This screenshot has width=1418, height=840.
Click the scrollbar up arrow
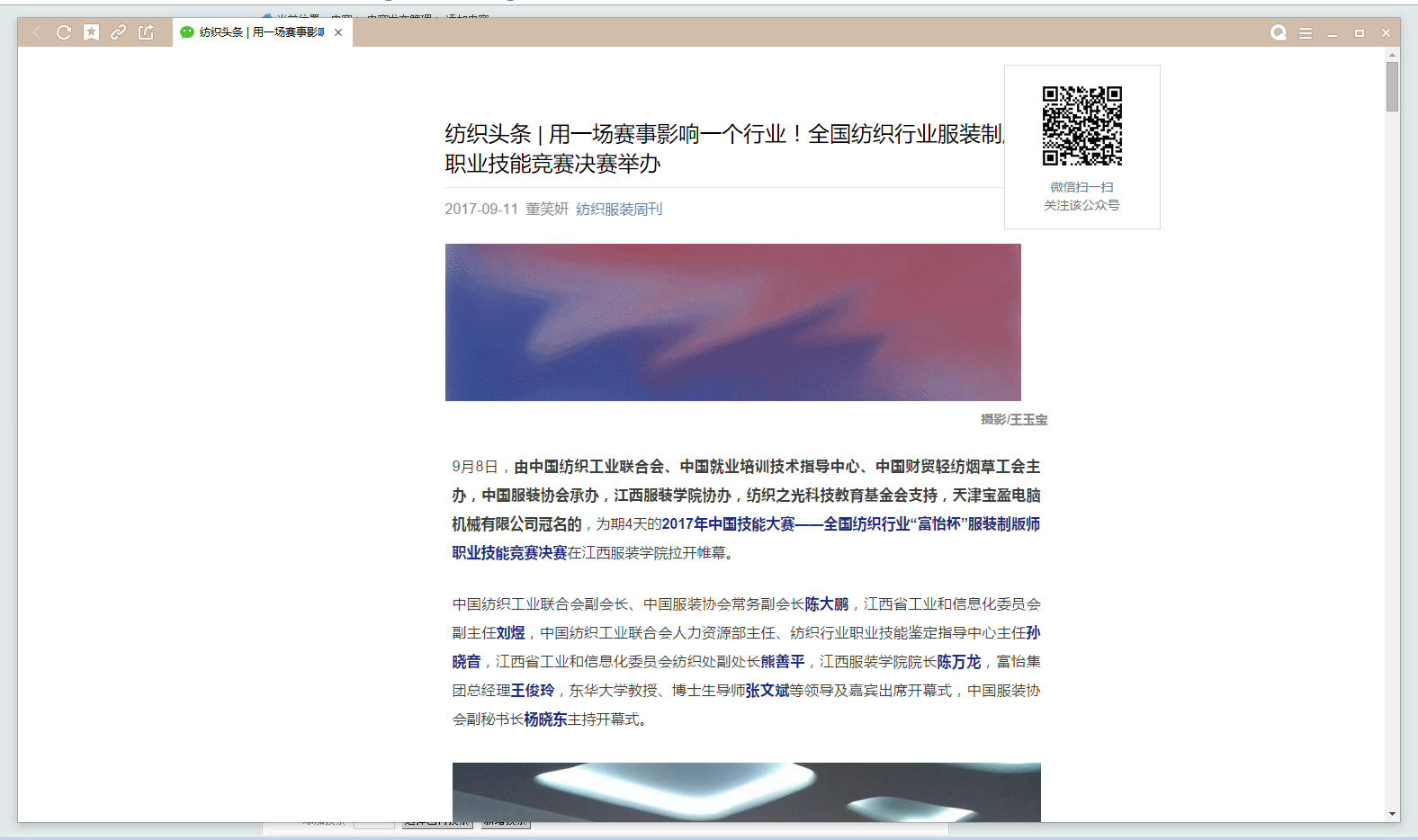(x=1392, y=55)
